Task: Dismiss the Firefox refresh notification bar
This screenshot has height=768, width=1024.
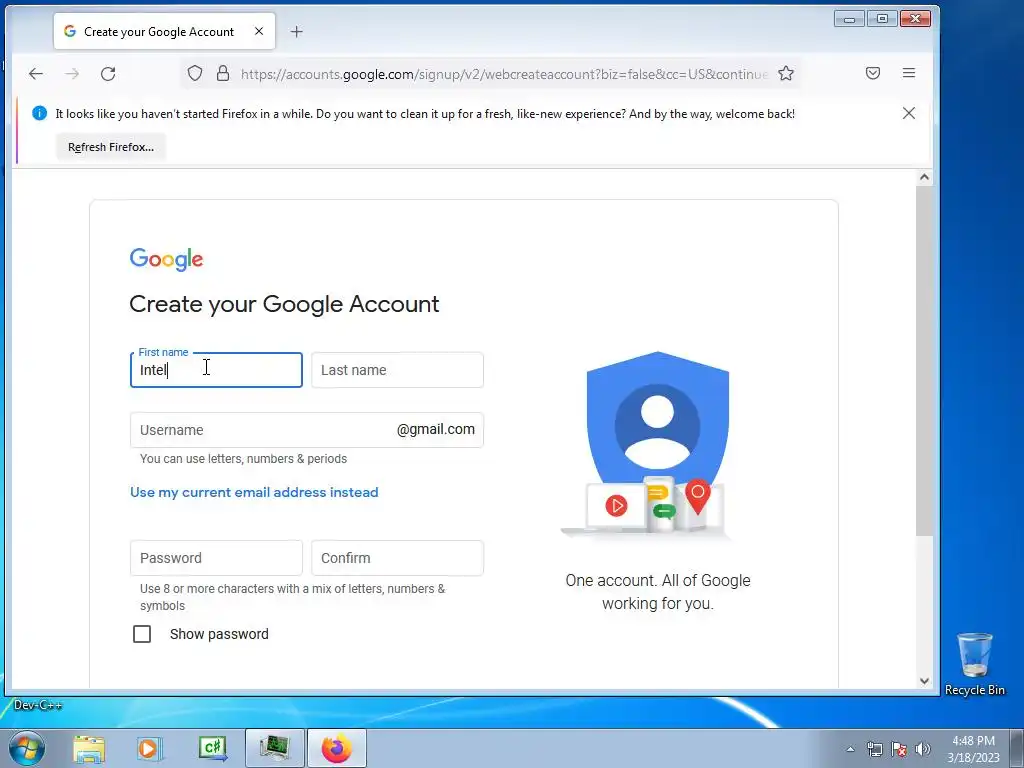Action: 908,114
